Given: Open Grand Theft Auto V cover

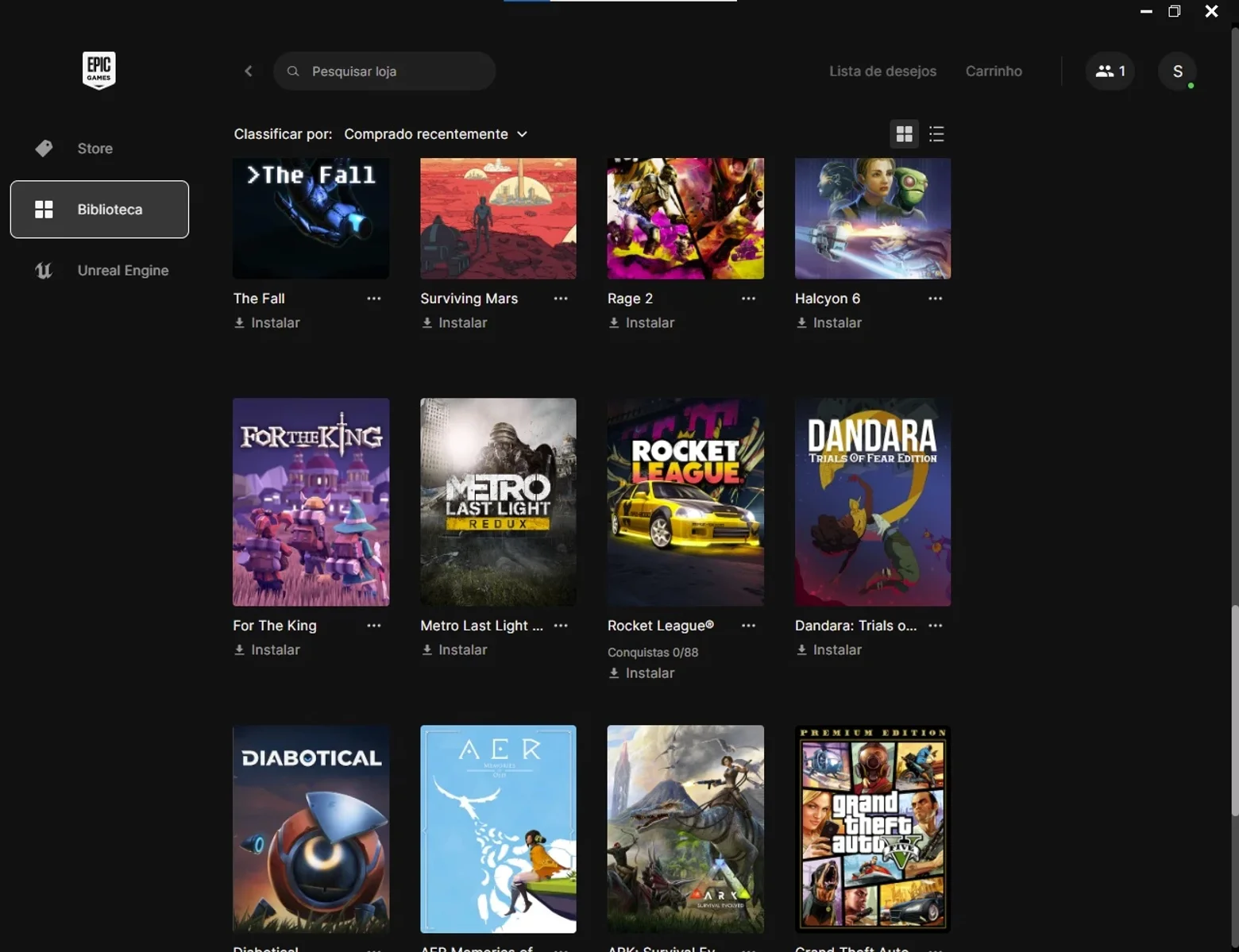Looking at the screenshot, I should pyautogui.click(x=873, y=829).
